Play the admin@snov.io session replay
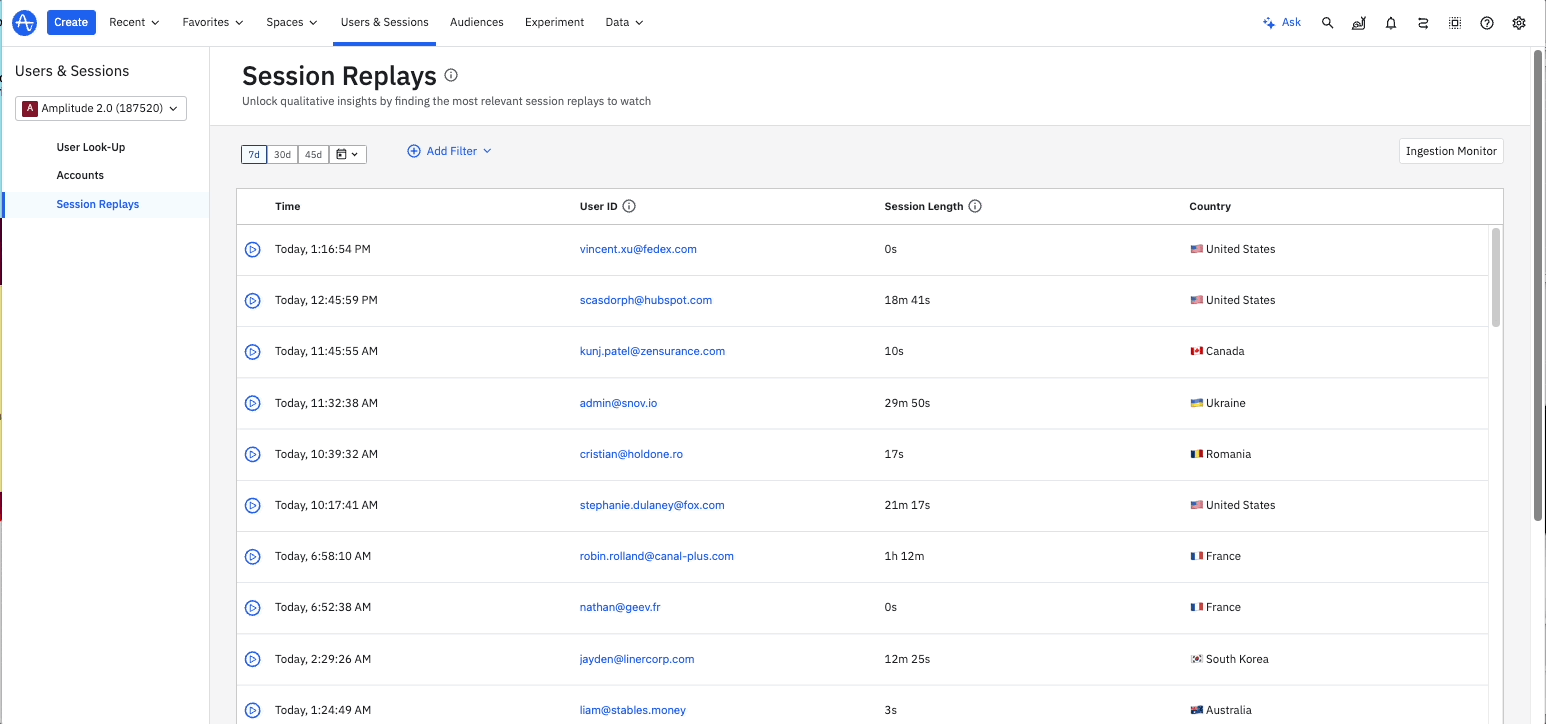Image resolution: width=1546 pixels, height=724 pixels. (253, 403)
